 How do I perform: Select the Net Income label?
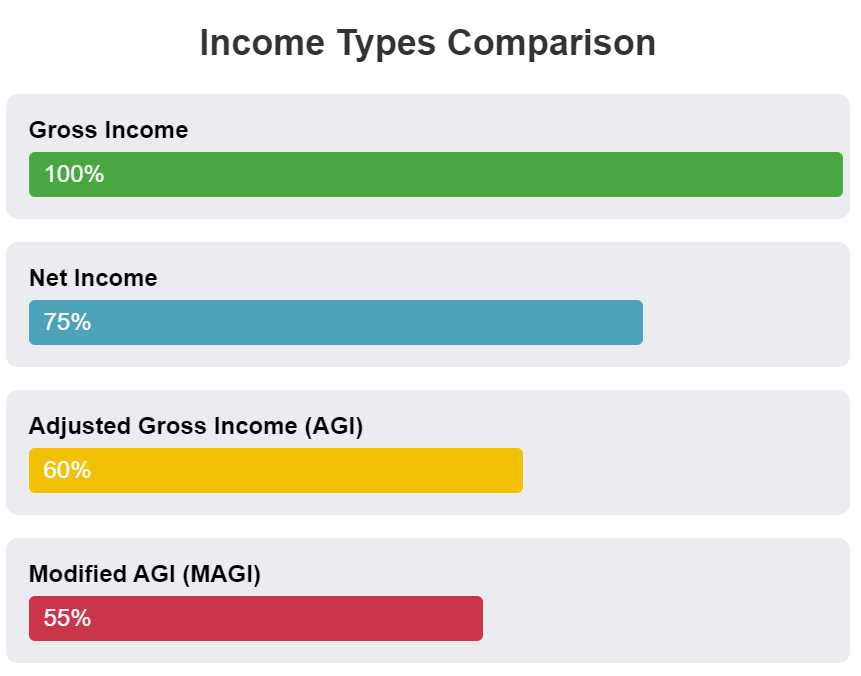[93, 278]
